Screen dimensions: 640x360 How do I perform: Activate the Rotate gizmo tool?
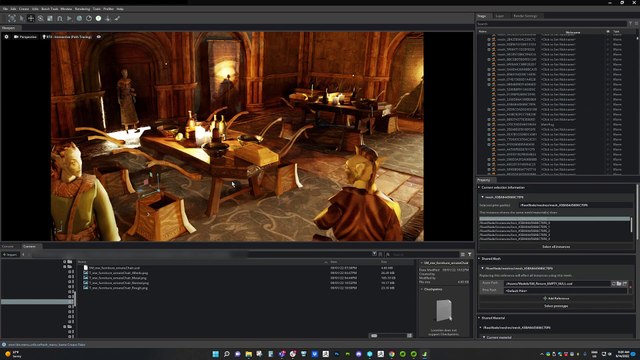(x=40, y=18)
